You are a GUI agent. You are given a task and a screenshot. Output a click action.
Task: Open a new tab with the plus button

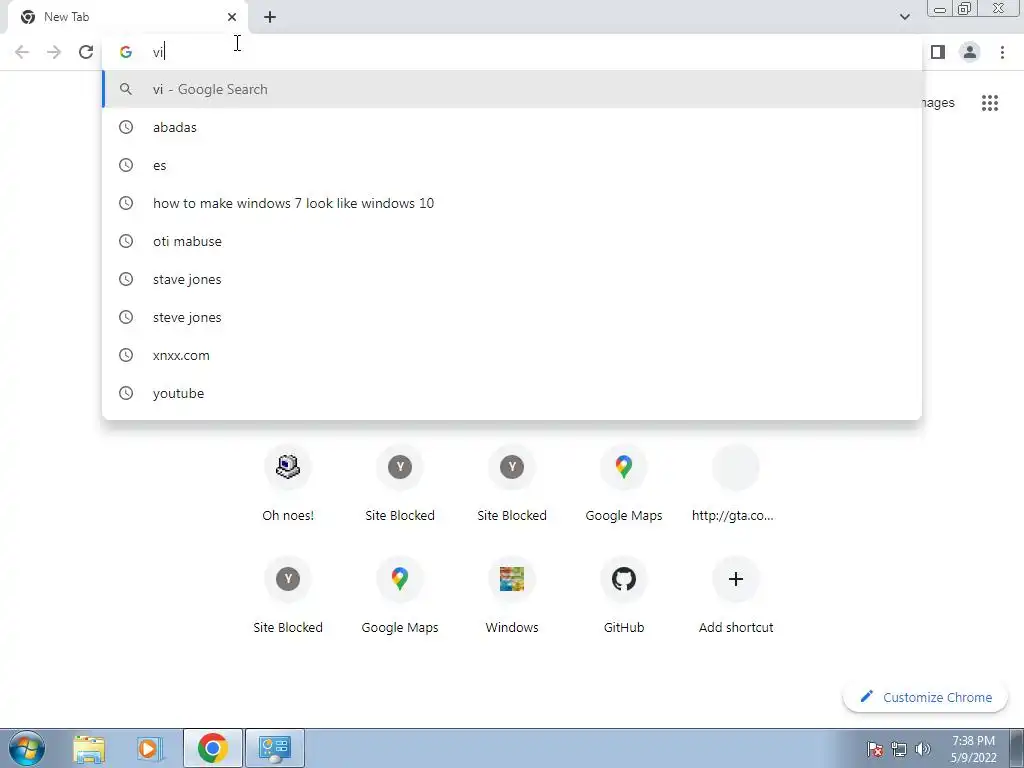tap(270, 17)
